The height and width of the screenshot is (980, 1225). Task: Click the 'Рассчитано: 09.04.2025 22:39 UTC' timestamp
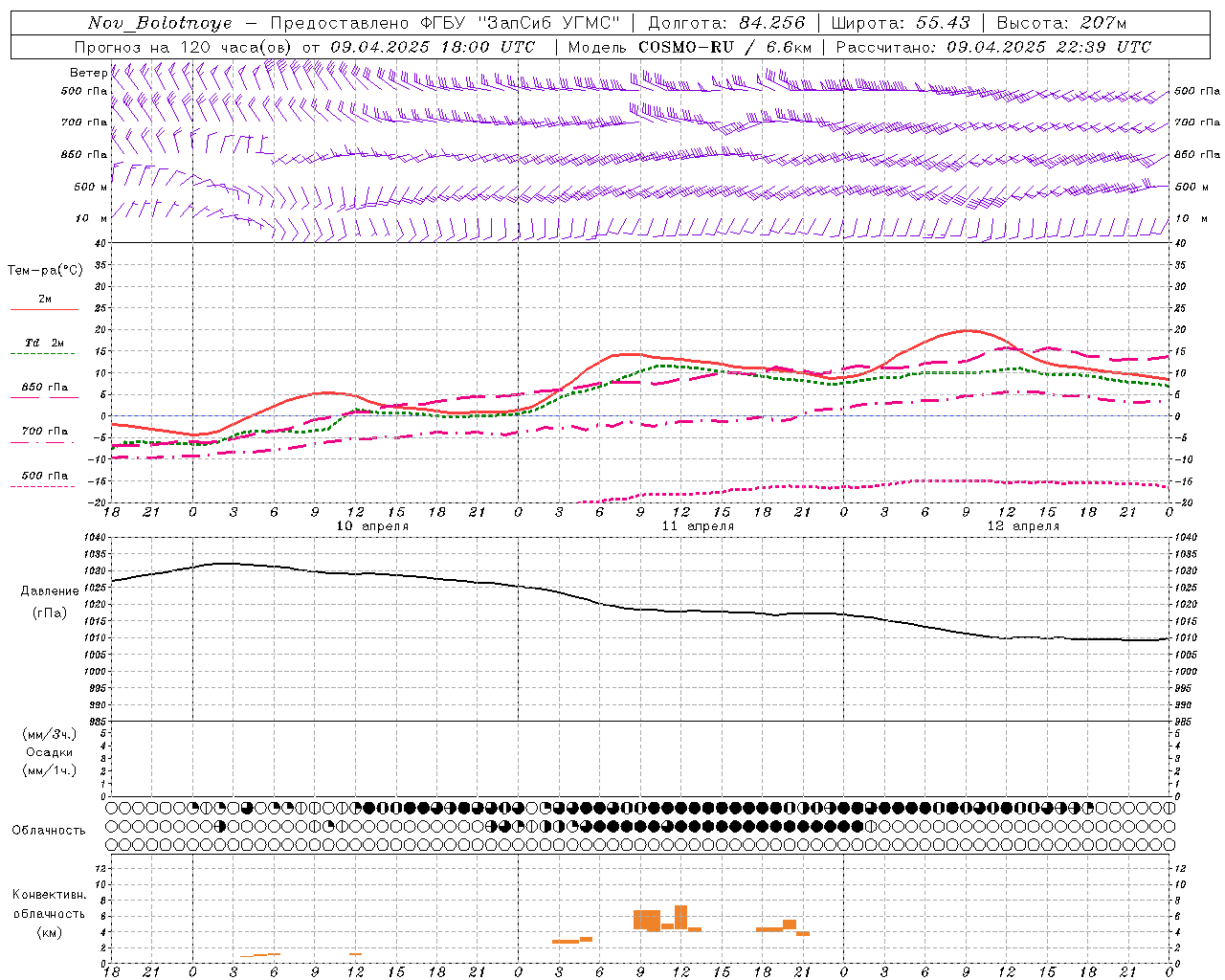[993, 47]
